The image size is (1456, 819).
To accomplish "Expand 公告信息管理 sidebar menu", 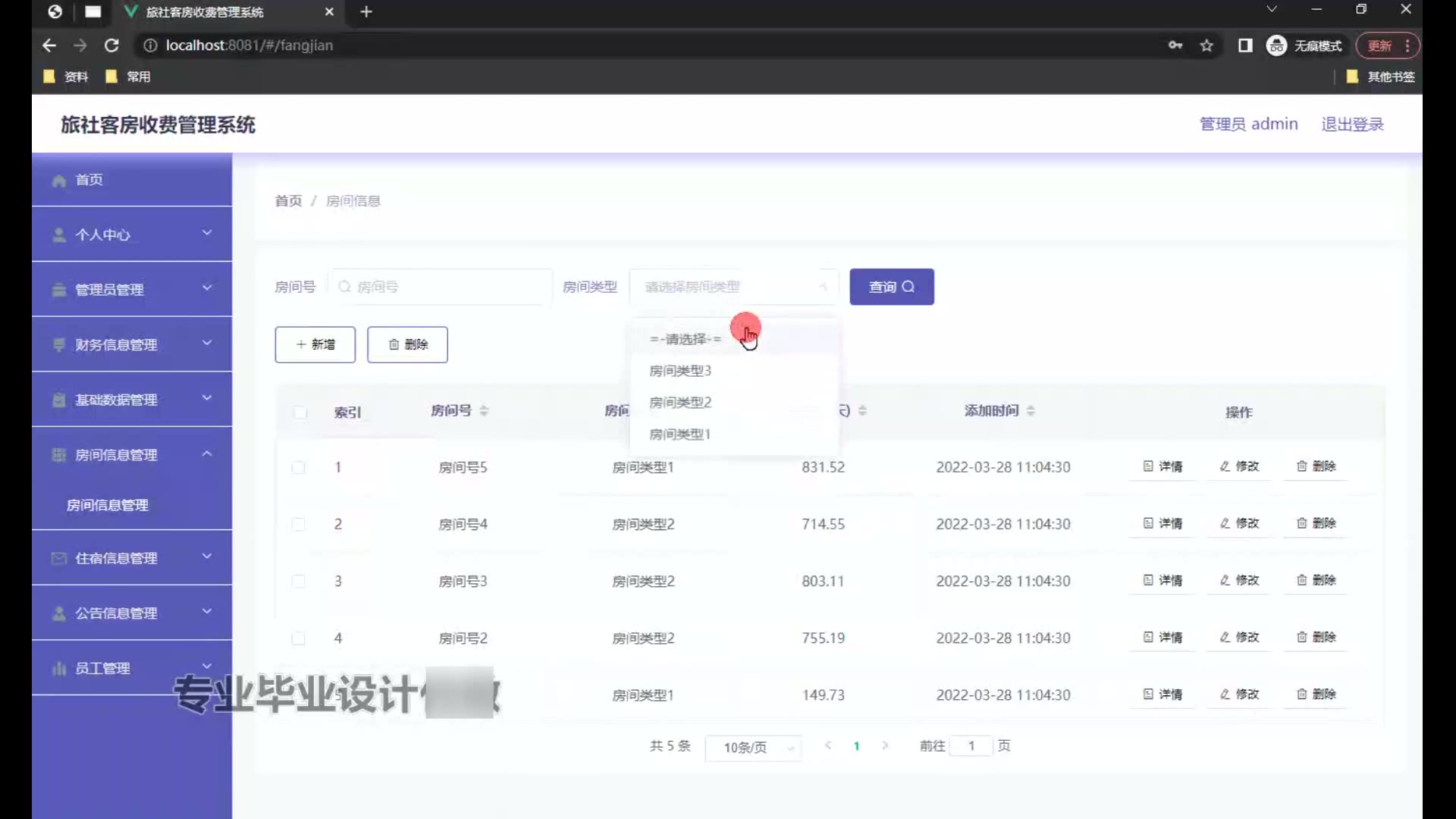I will (x=132, y=613).
